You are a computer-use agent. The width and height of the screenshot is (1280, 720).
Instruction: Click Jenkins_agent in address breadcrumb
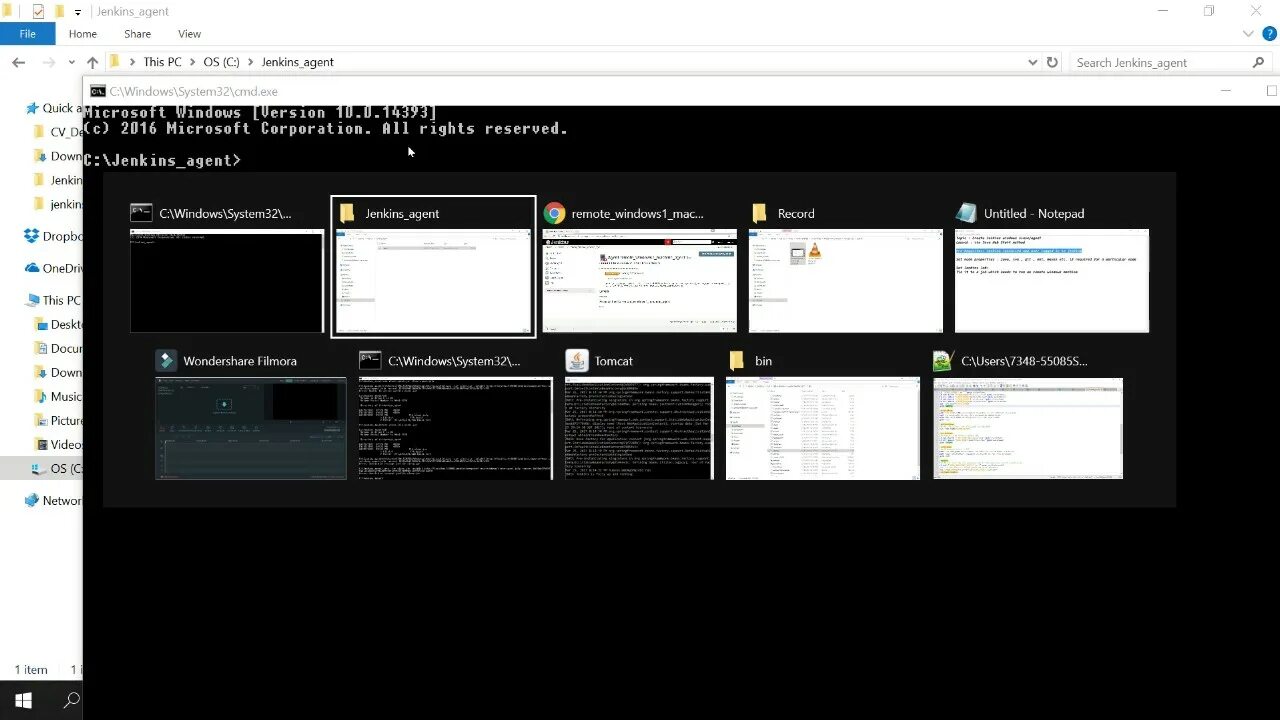click(x=298, y=62)
